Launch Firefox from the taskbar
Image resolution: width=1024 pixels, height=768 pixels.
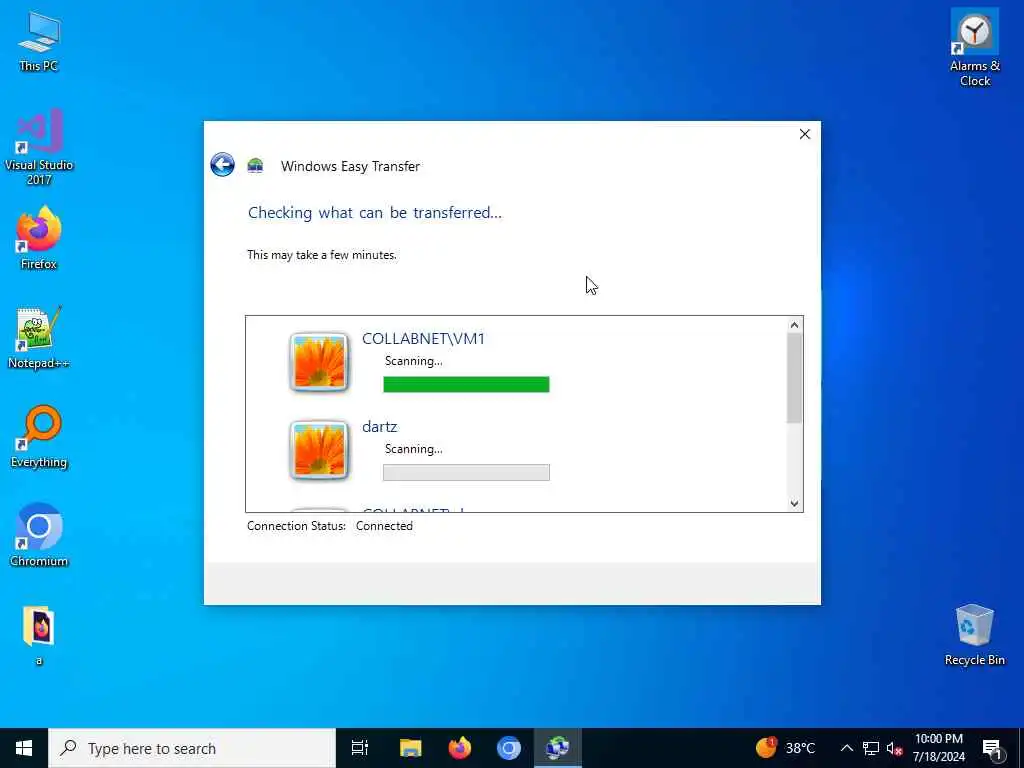460,748
